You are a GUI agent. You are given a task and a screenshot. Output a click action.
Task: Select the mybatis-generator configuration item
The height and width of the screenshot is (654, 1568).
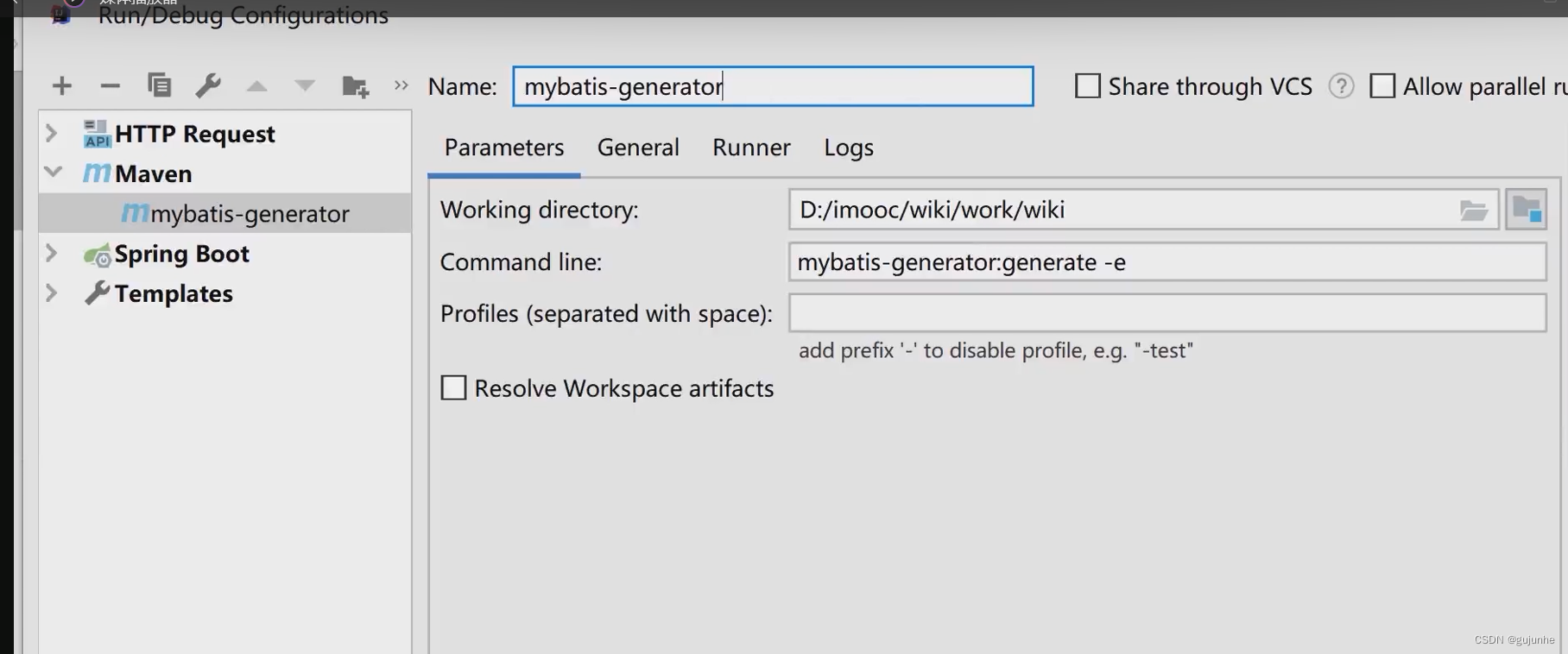click(249, 214)
